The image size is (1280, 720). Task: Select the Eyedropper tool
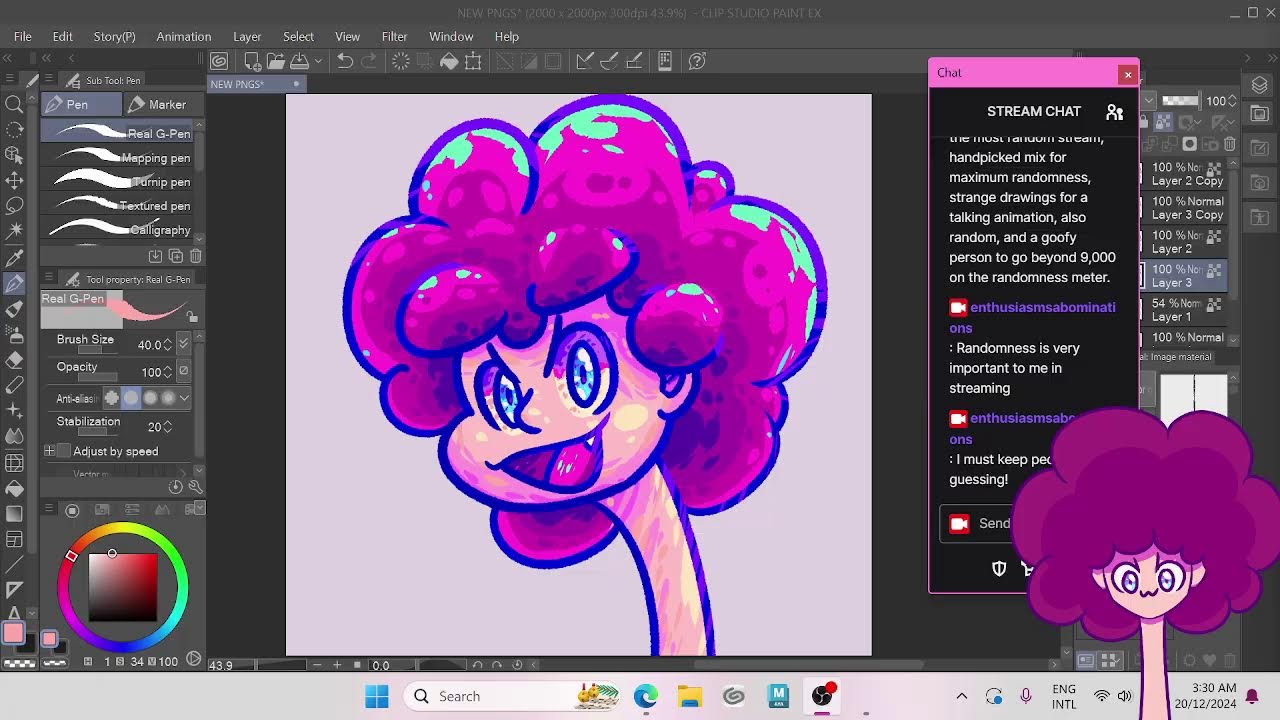pos(14,259)
